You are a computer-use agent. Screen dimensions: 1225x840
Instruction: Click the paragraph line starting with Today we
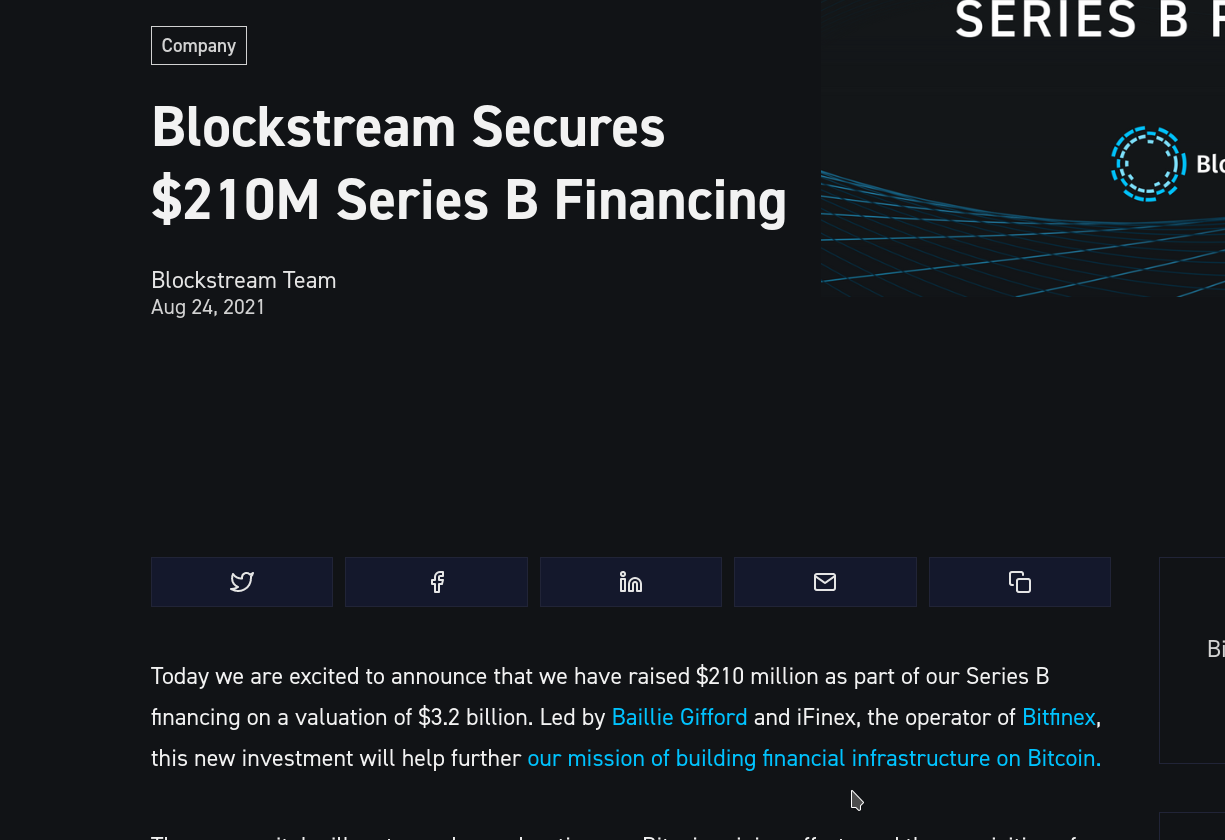point(600,676)
